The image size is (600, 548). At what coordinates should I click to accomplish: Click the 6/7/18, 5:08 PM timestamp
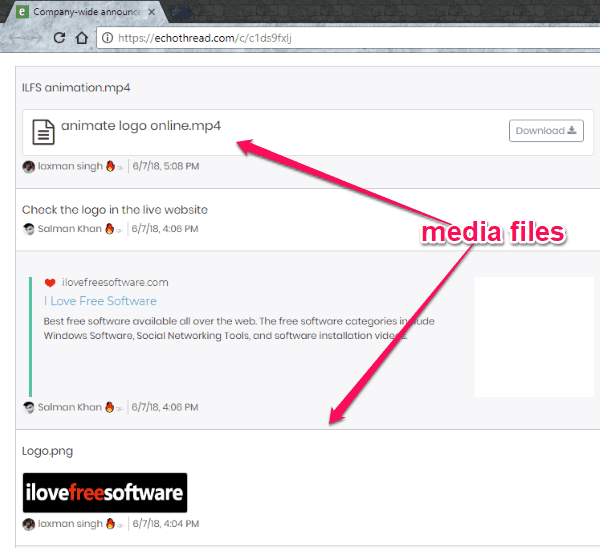click(x=165, y=166)
